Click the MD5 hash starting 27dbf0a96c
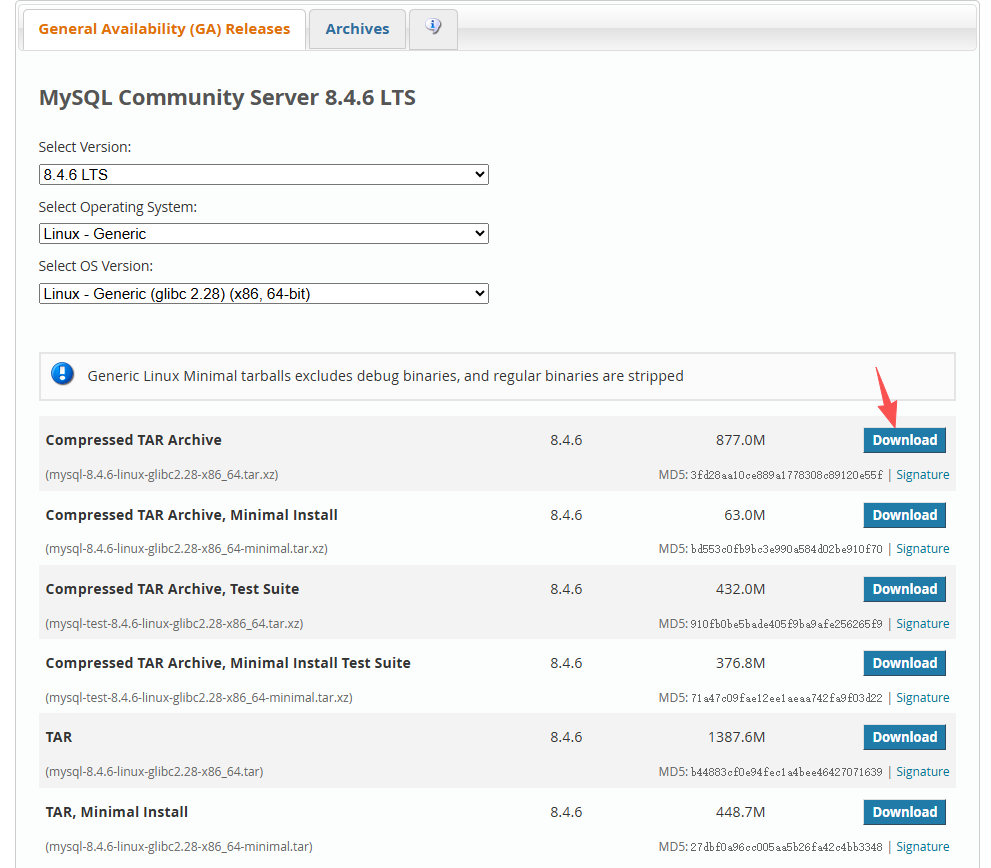 (x=786, y=848)
